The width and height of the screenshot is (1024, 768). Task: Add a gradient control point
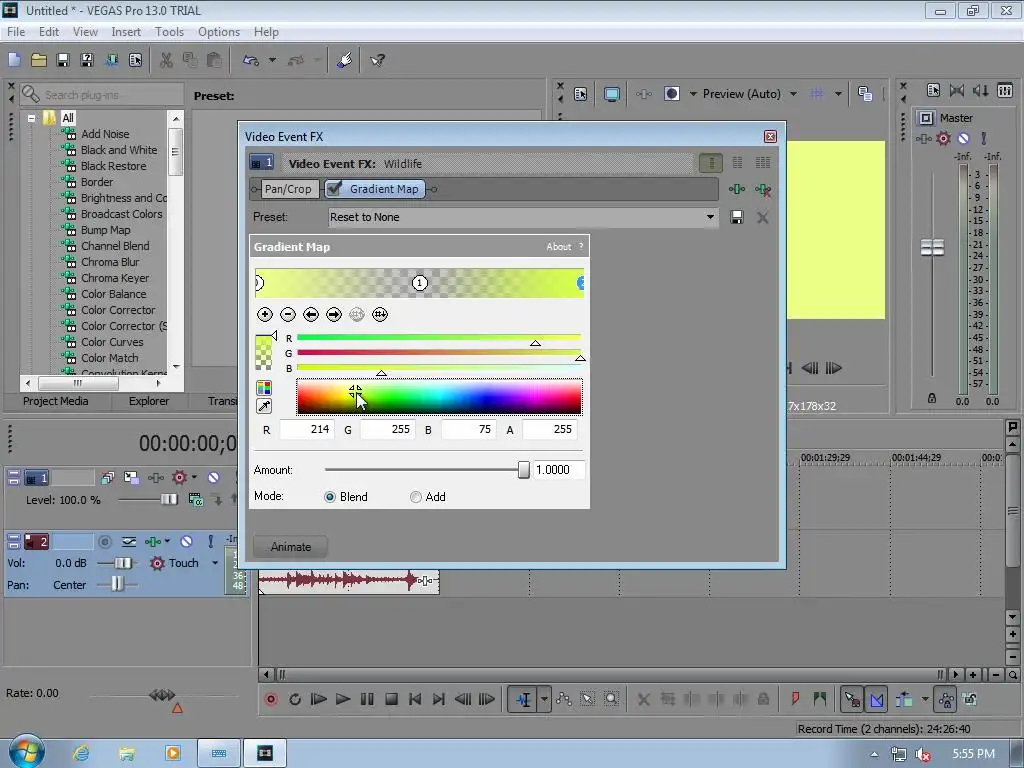[264, 315]
